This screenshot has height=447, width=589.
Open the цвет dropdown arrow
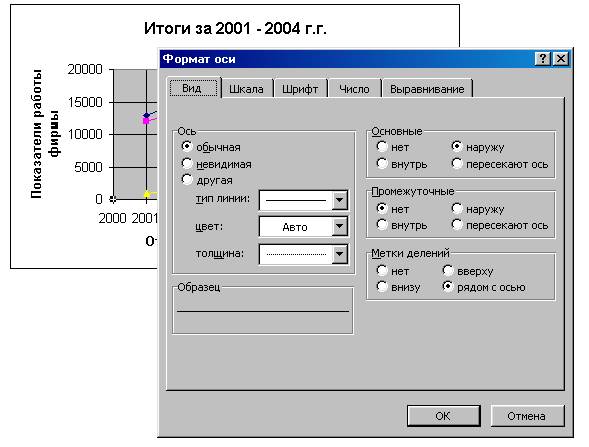(x=339, y=227)
